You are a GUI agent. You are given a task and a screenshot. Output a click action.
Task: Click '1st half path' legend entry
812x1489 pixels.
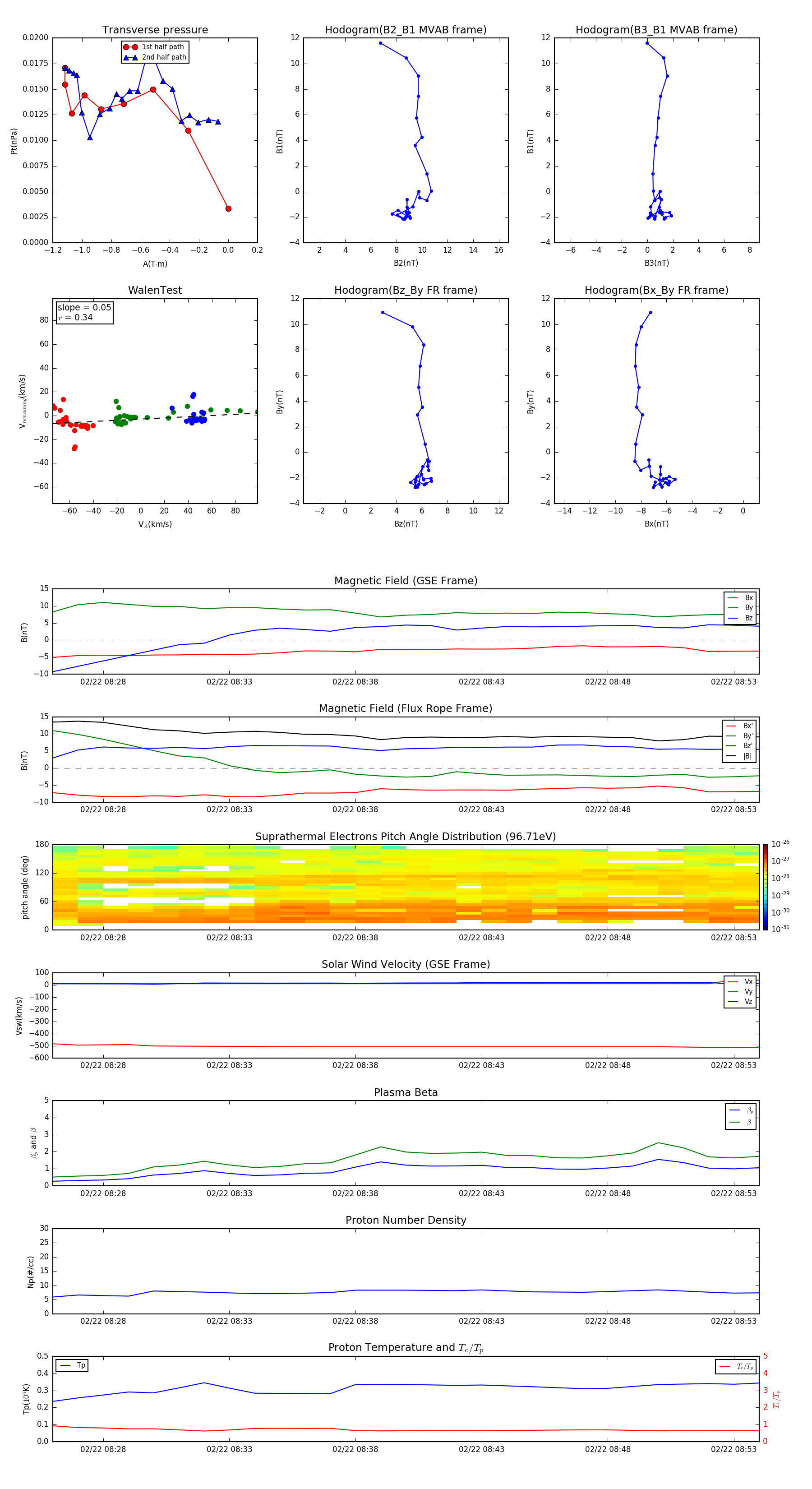click(x=154, y=47)
